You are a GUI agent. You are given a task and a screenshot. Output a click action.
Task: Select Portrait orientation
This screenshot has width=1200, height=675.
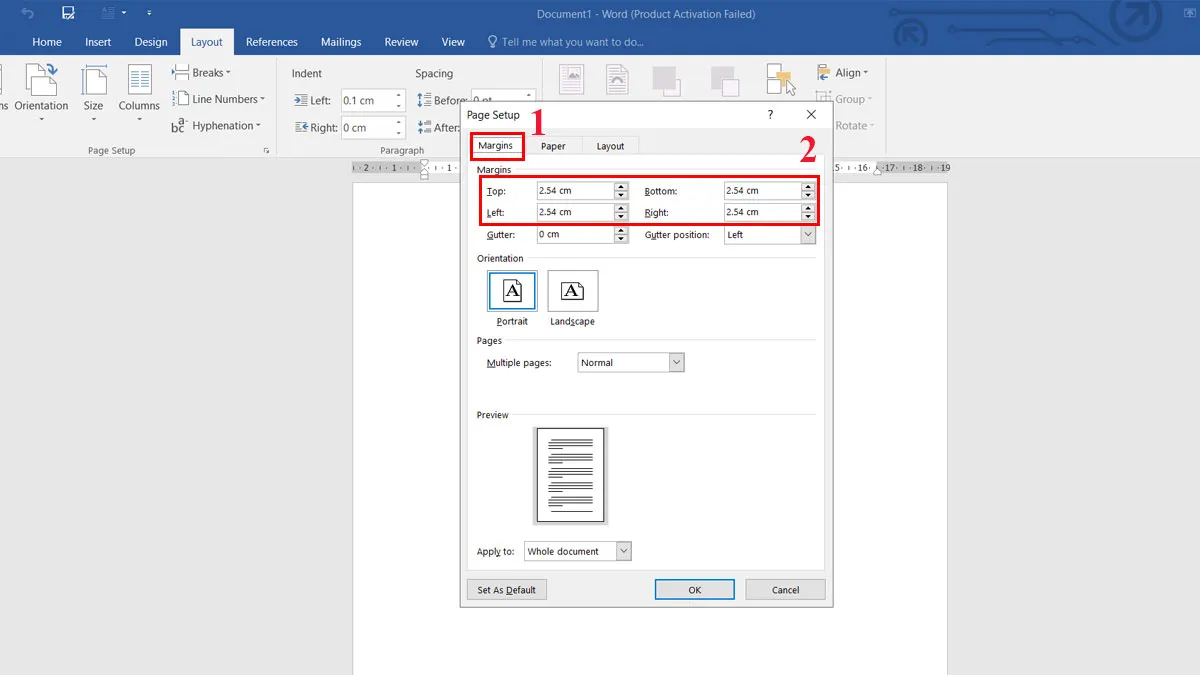[512, 291]
